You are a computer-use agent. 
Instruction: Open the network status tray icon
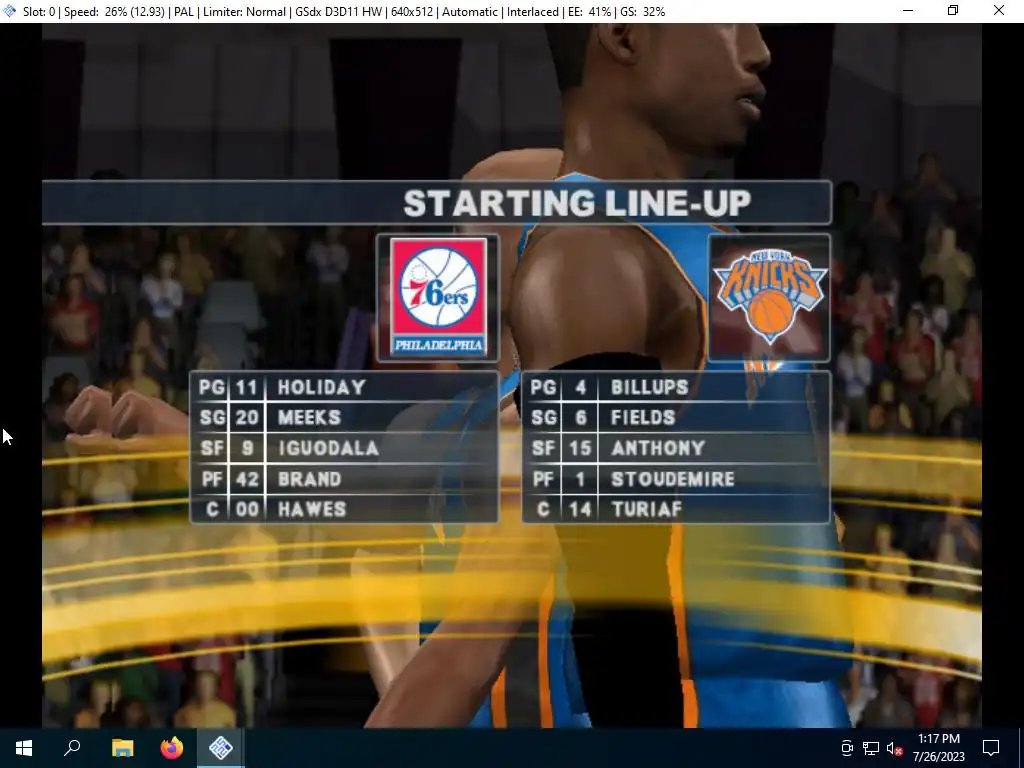click(871, 748)
